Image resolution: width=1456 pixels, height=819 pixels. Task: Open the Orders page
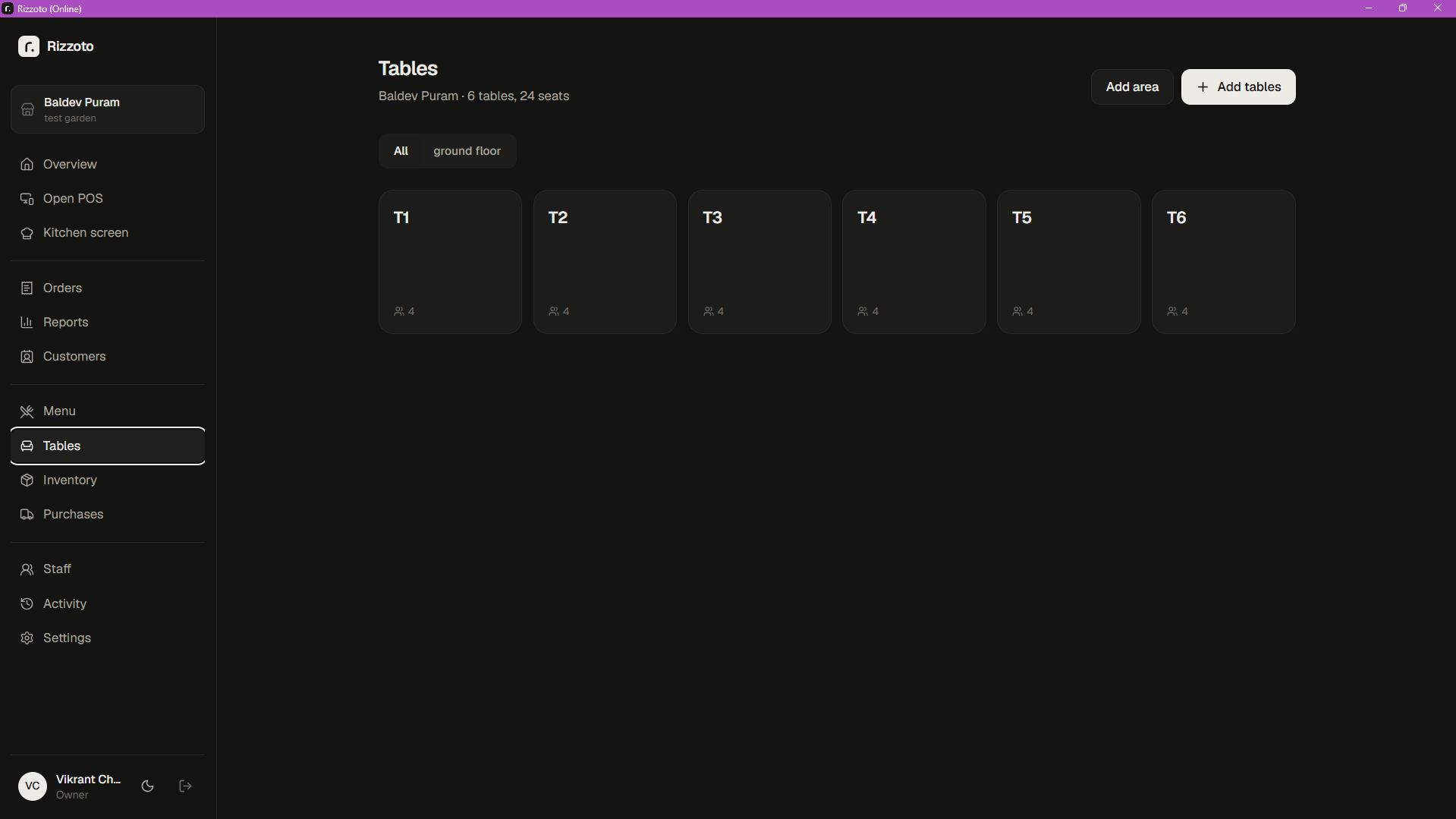tap(108, 288)
